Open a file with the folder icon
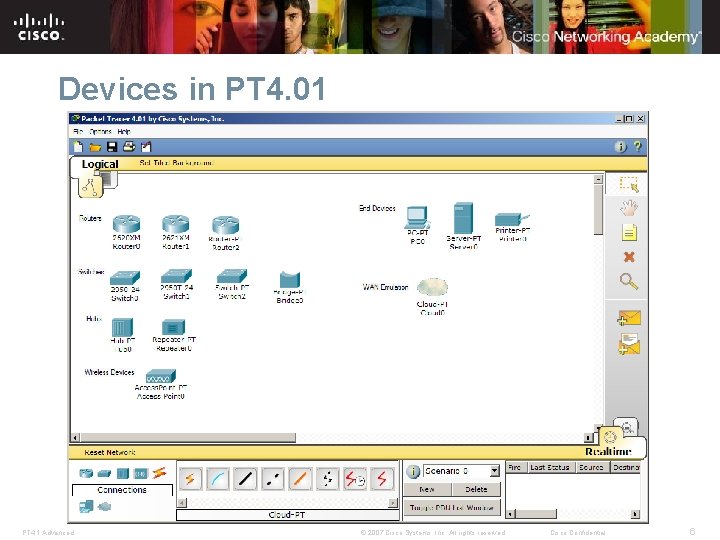The image size is (720, 540). pyautogui.click(x=95, y=147)
